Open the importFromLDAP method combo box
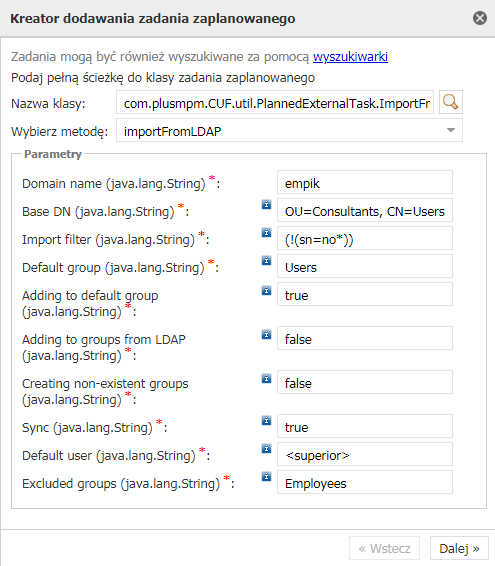Image resolution: width=495 pixels, height=566 pixels. [x=289, y=130]
